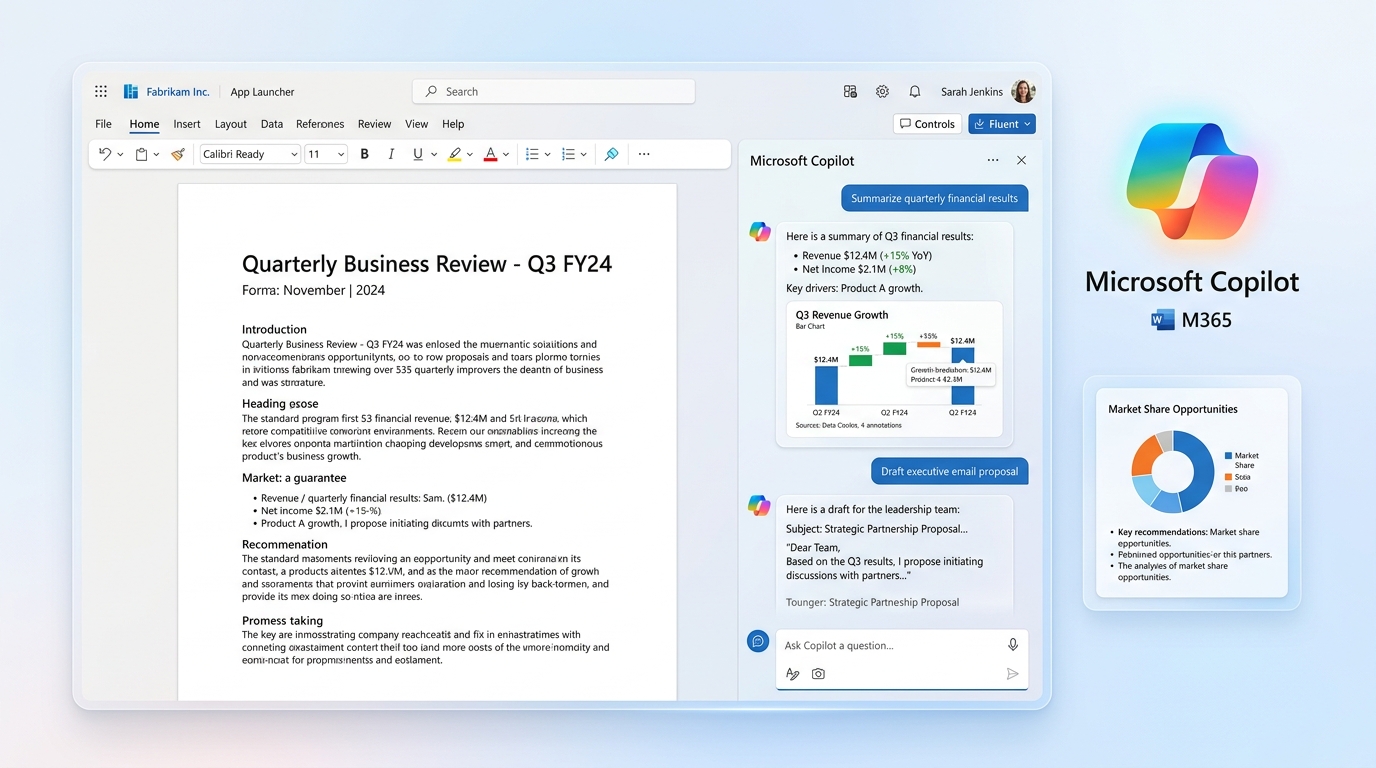Click the camera icon in Copilot input
The width and height of the screenshot is (1376, 768).
818,674
